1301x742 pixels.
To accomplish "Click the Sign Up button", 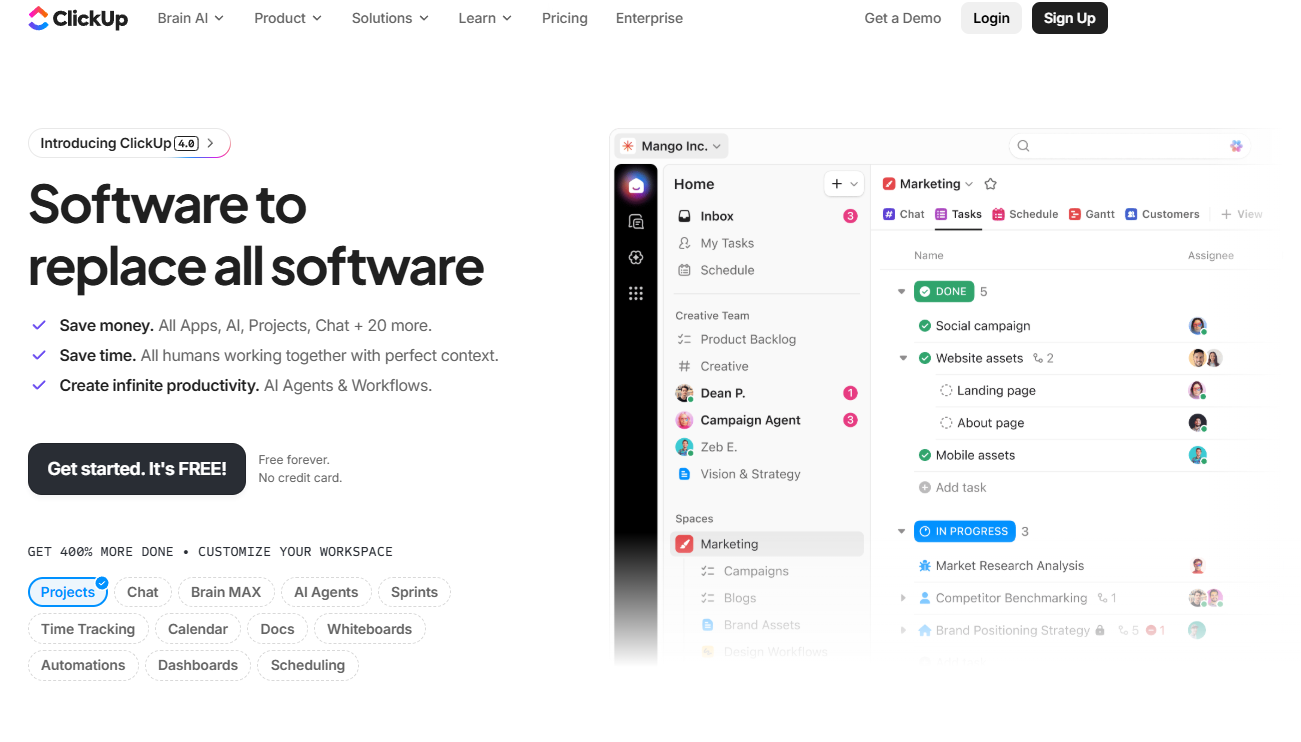I will (x=1070, y=18).
